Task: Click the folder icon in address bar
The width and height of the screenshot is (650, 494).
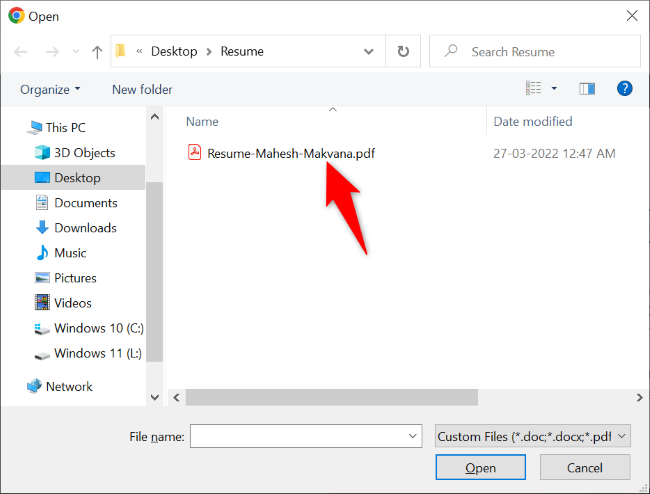Action: point(121,51)
